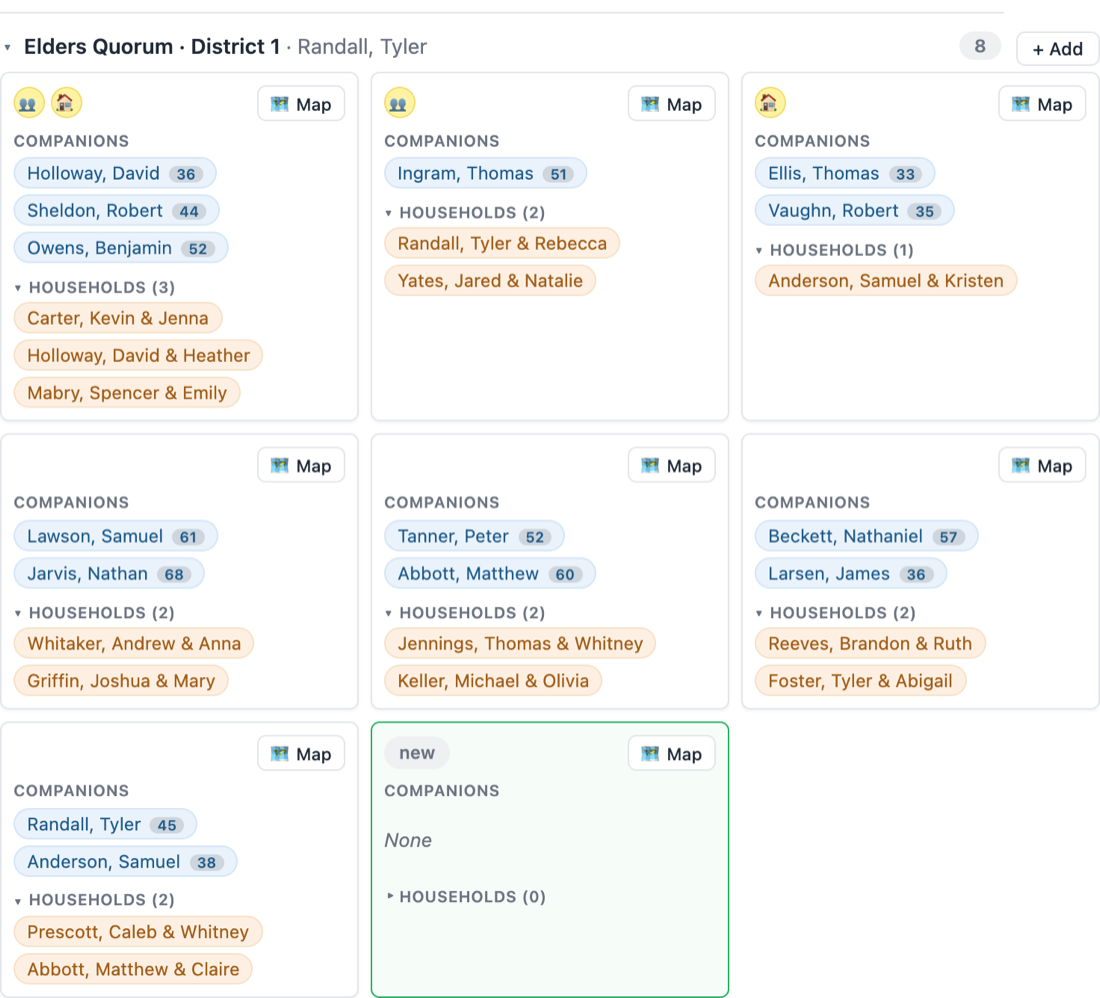The image size is (1100, 998).
Task: Select companion chip Holloway, David 36
Action: (x=115, y=173)
